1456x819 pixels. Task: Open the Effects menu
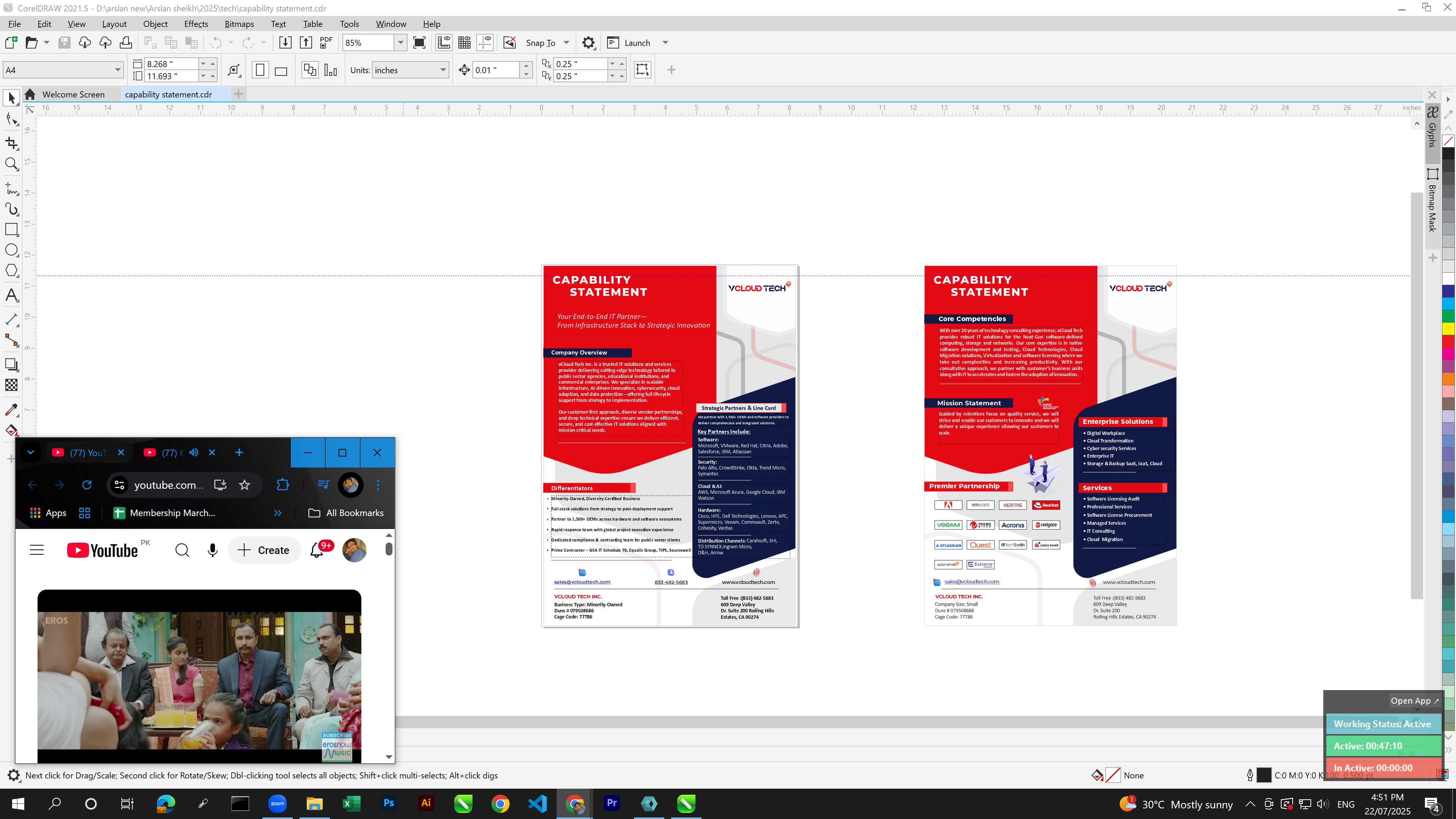point(196,24)
